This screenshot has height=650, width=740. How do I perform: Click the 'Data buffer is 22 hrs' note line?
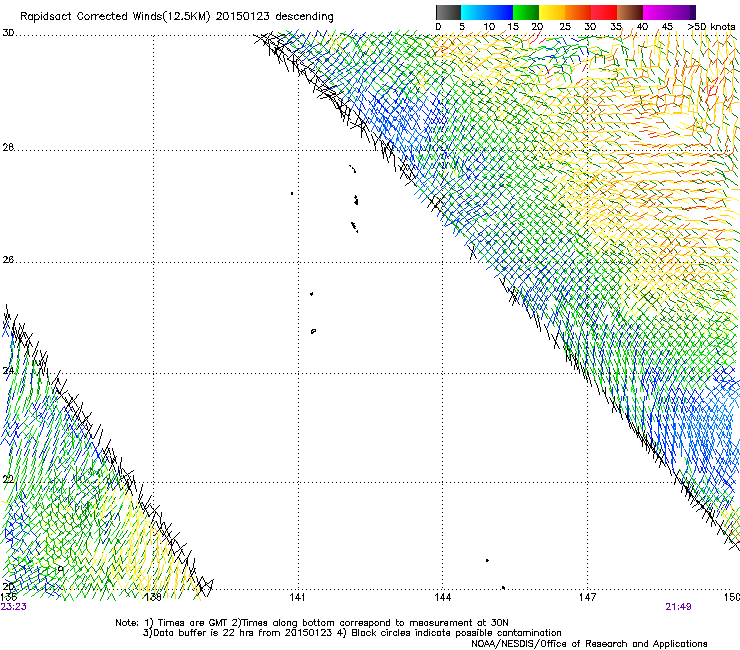click(352, 633)
